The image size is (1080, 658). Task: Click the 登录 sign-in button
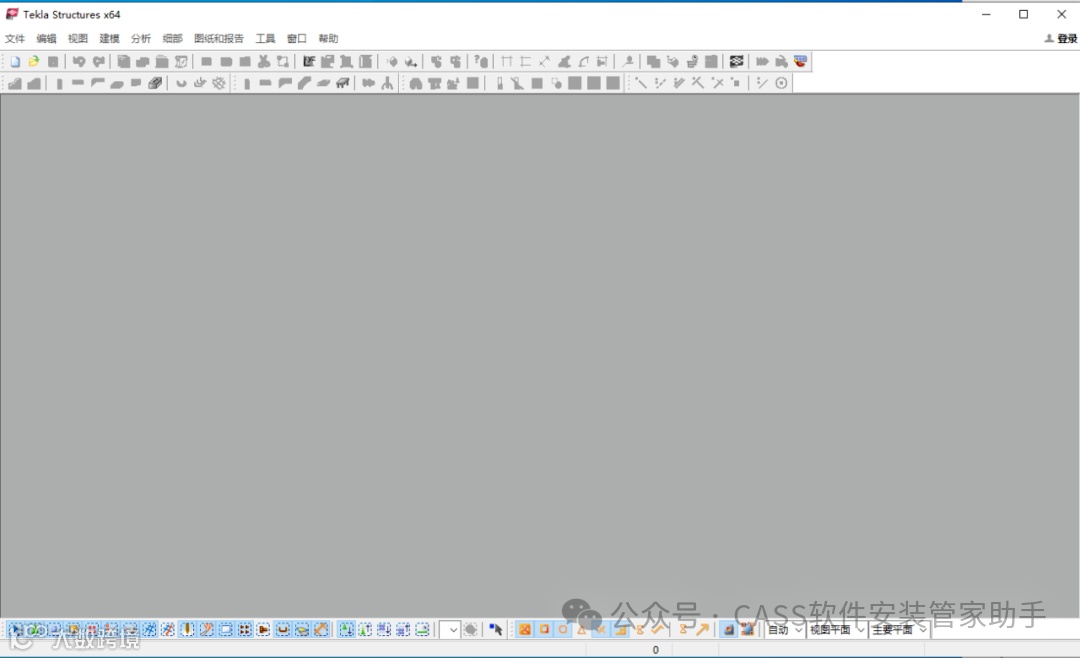(x=1061, y=39)
